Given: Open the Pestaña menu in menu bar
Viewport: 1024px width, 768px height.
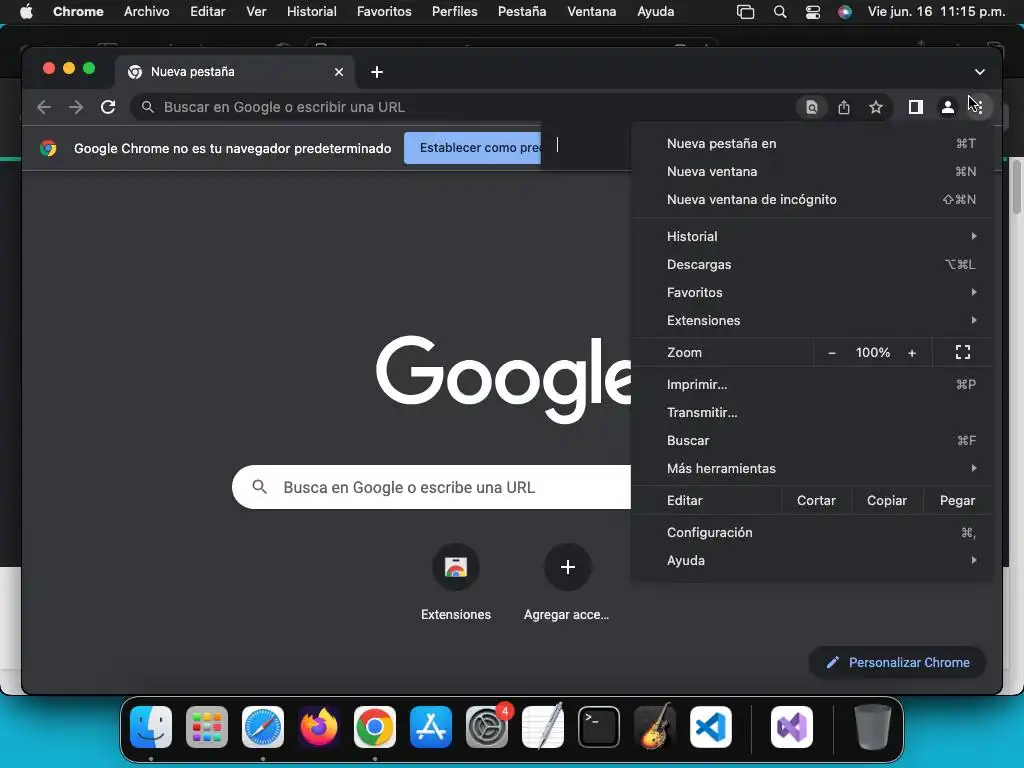Looking at the screenshot, I should (x=522, y=12).
